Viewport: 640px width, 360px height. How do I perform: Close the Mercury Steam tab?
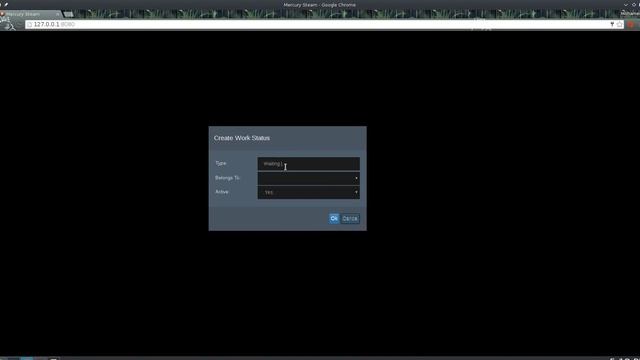click(x=58, y=14)
